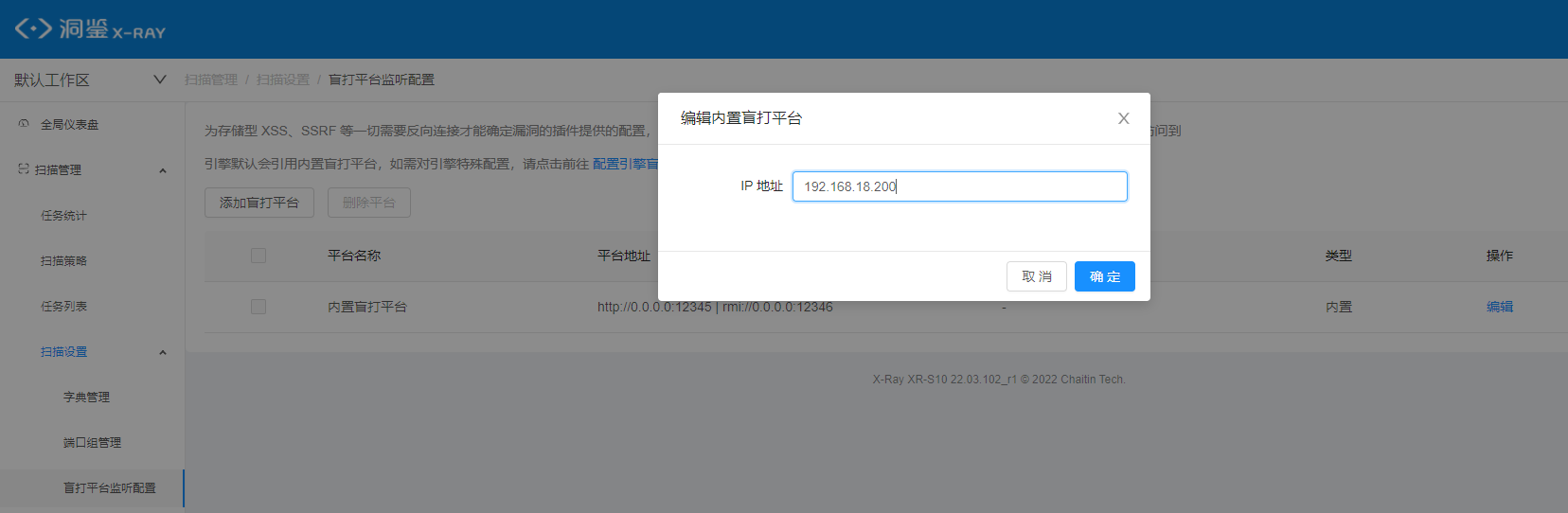Check the built-in blind platform row checkbox
The height and width of the screenshot is (513, 1568).
pos(258,307)
